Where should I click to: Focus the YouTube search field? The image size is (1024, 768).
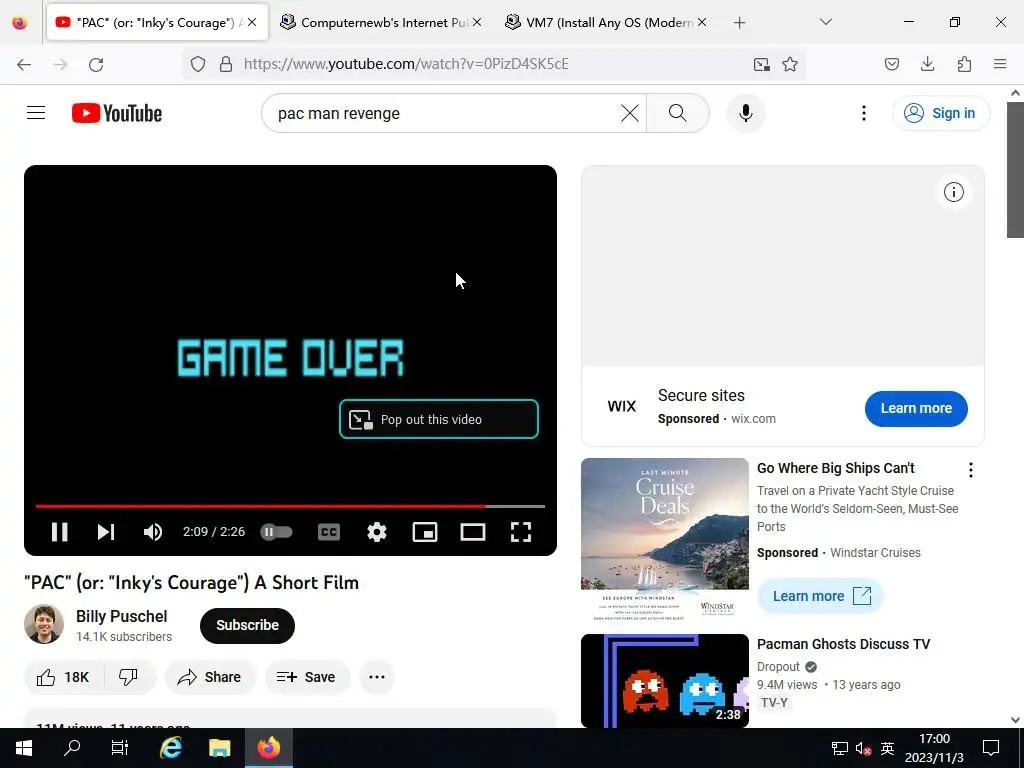click(x=444, y=113)
